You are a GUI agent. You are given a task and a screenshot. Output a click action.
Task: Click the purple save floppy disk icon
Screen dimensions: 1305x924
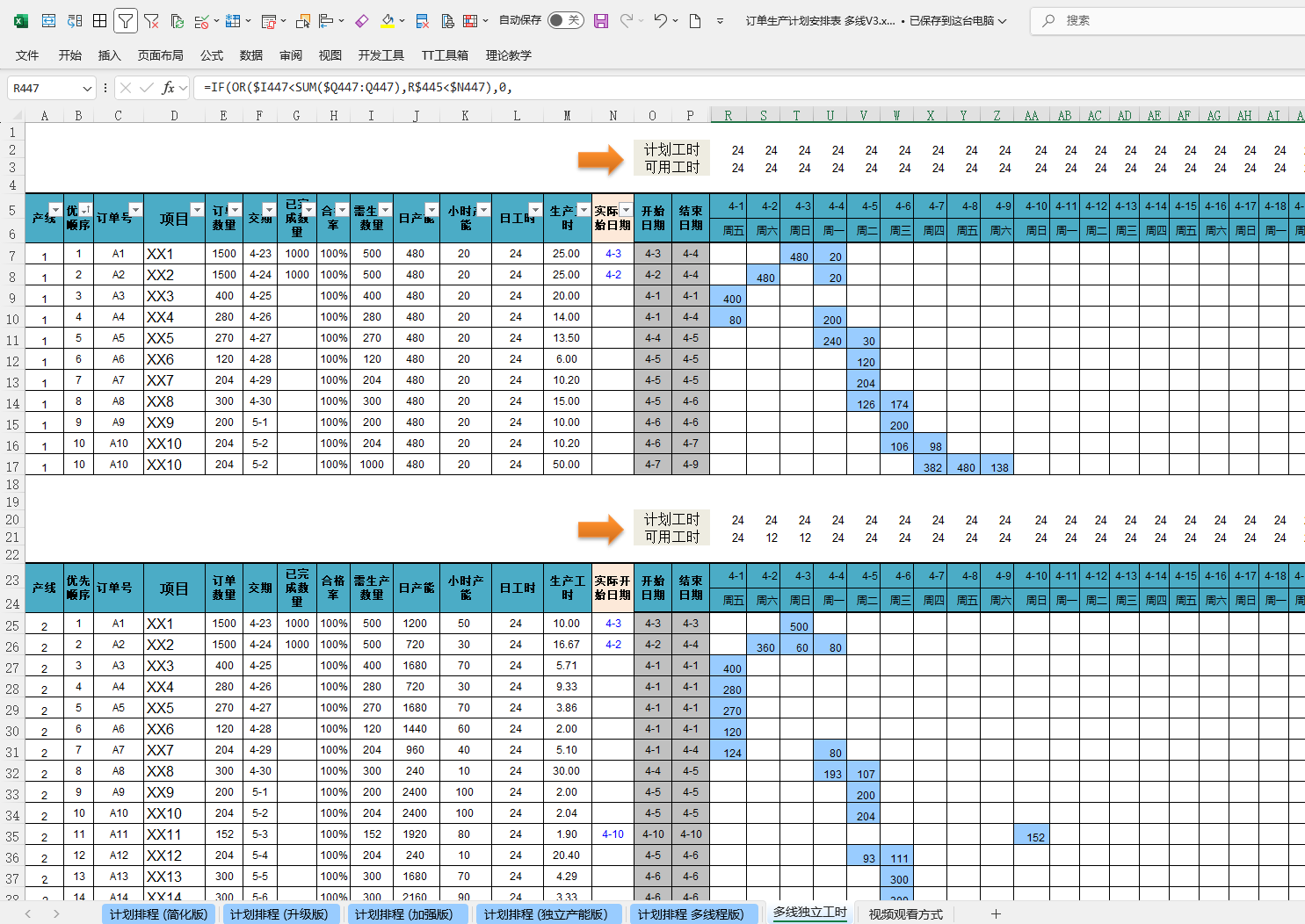point(601,20)
